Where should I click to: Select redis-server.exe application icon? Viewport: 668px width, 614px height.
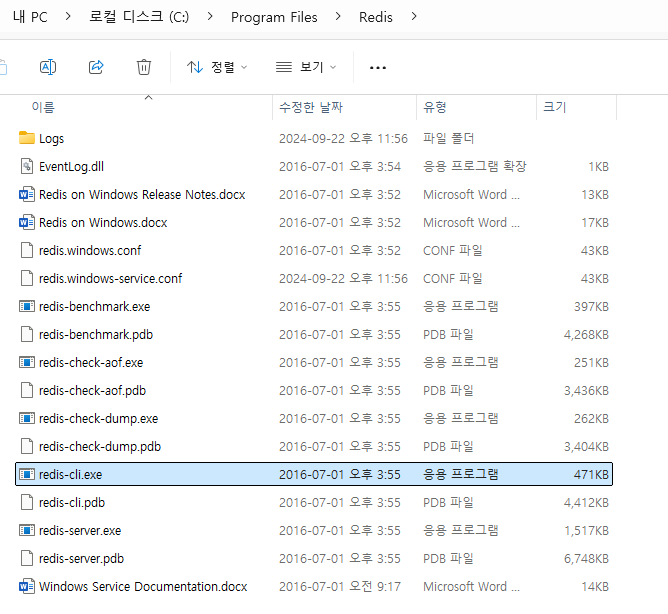[27, 530]
